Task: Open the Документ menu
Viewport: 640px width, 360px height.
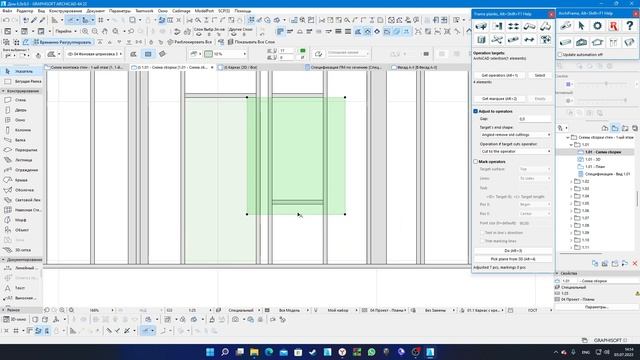Action: click(96, 11)
